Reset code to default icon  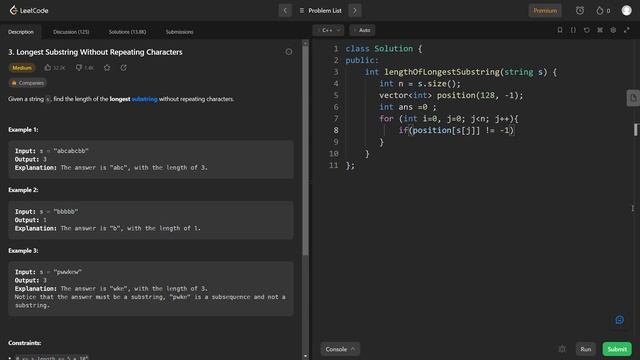(587, 30)
